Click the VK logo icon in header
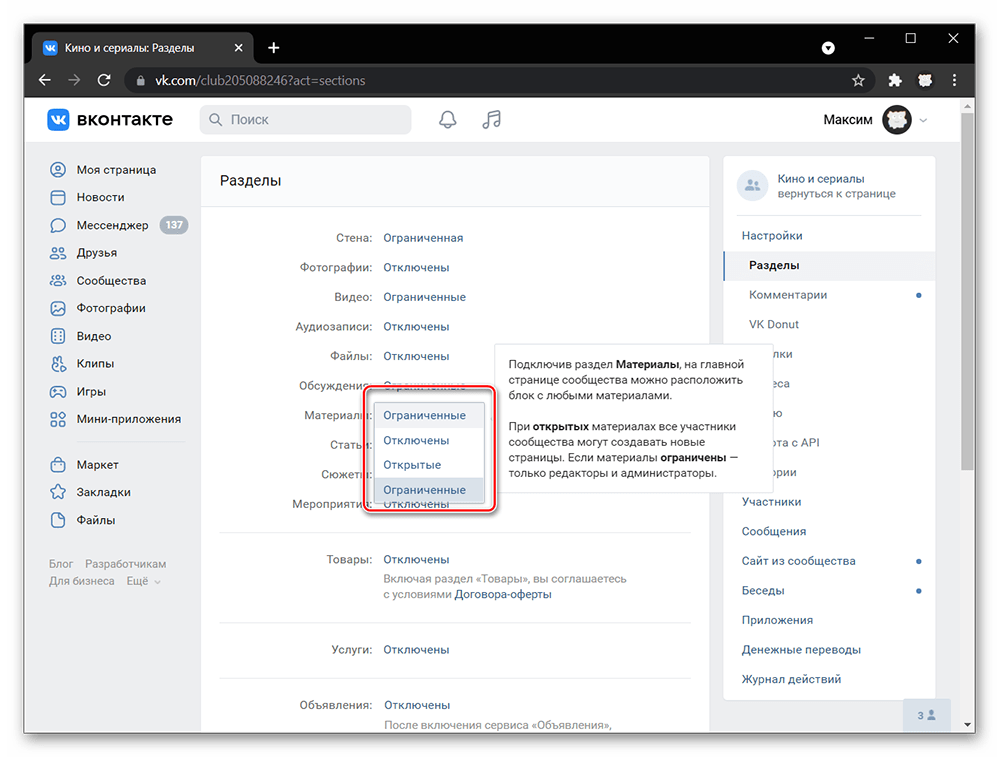Viewport: 999px width, 757px height. [x=58, y=119]
